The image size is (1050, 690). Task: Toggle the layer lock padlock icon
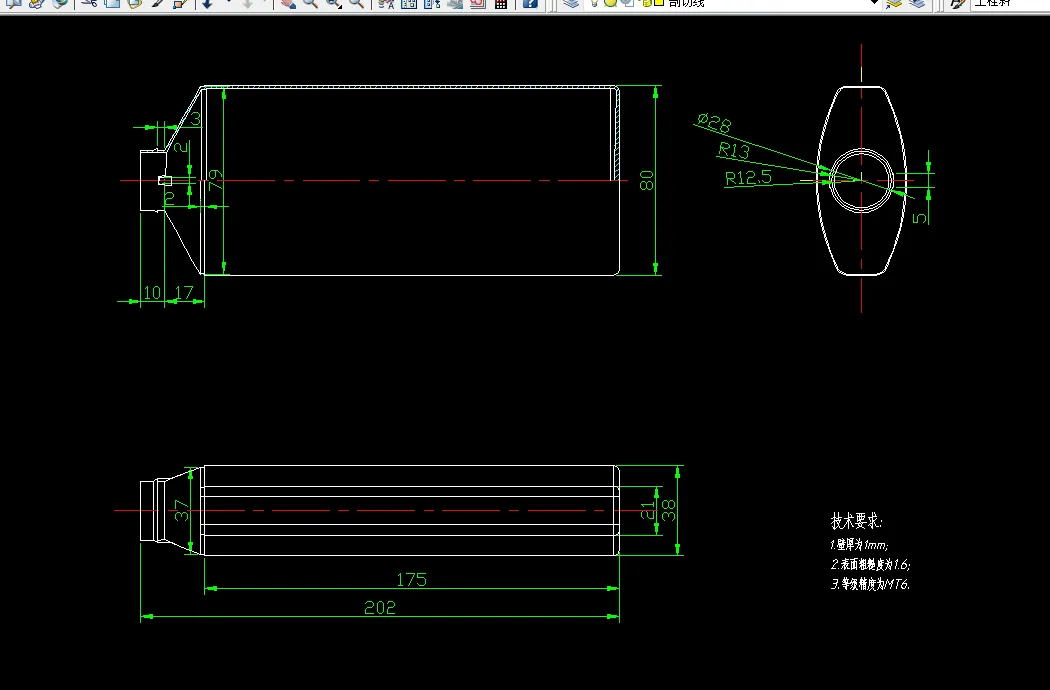[646, 3]
